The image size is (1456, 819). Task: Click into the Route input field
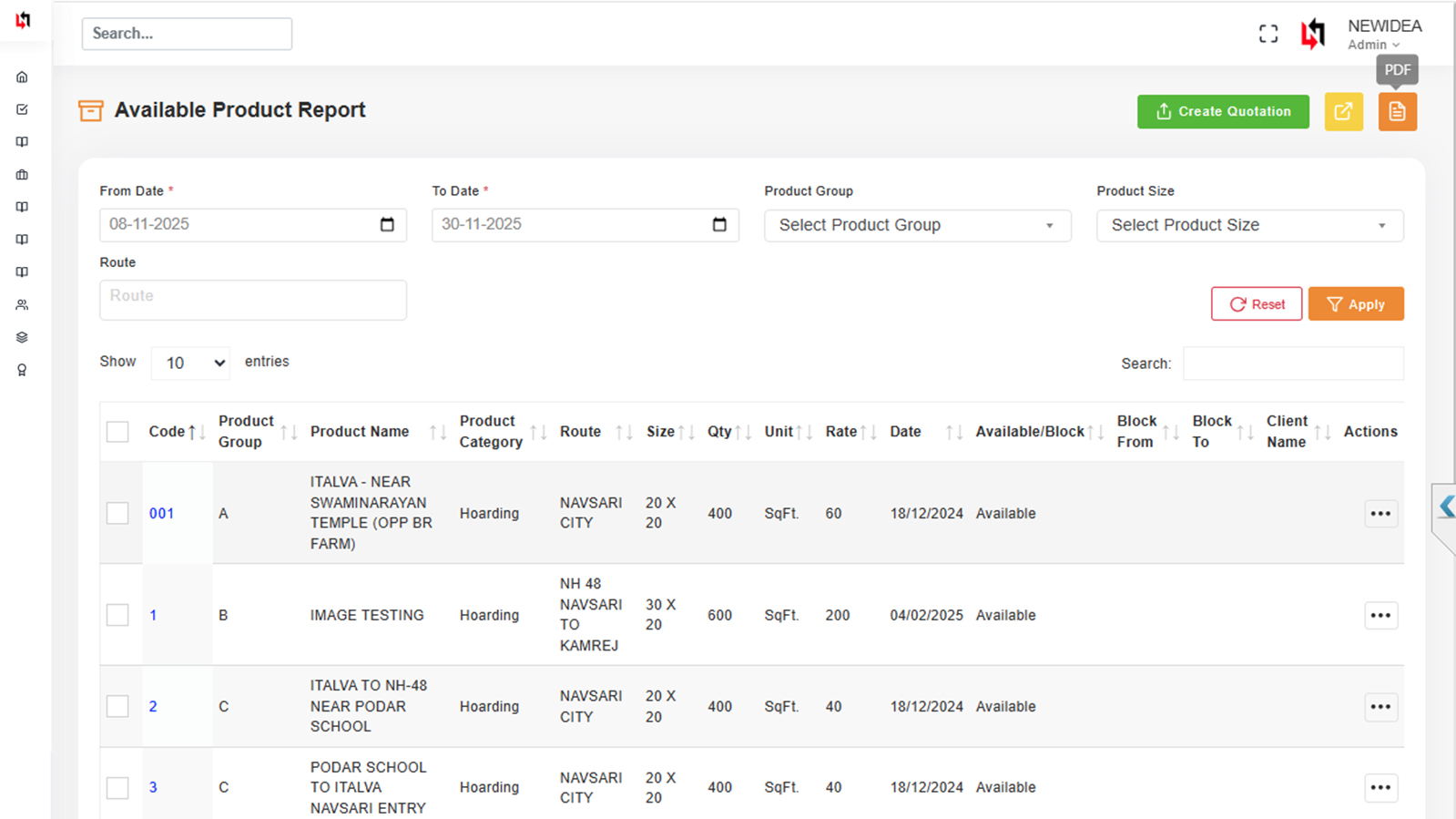(252, 300)
